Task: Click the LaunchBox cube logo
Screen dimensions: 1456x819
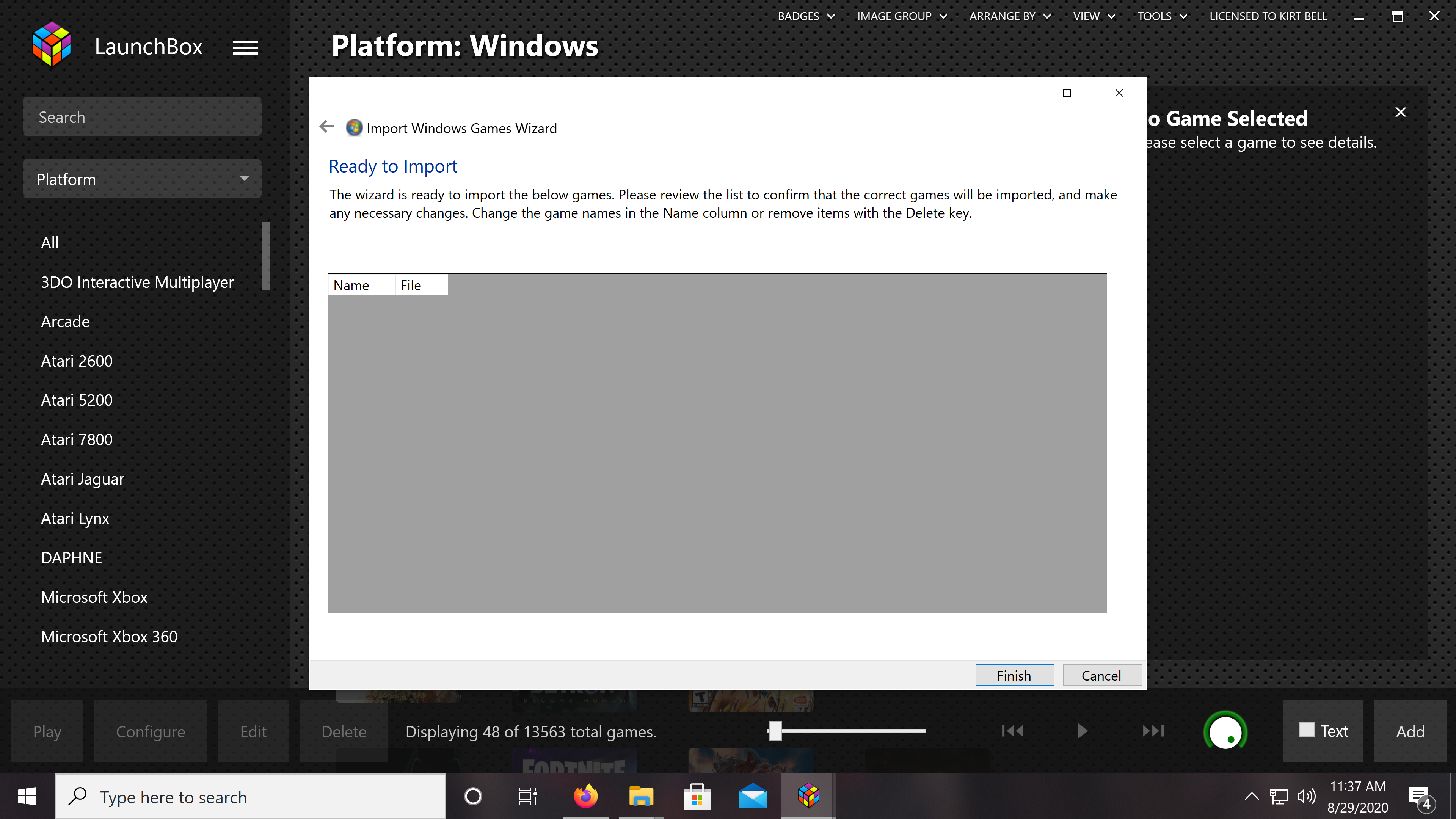Action: 52,44
